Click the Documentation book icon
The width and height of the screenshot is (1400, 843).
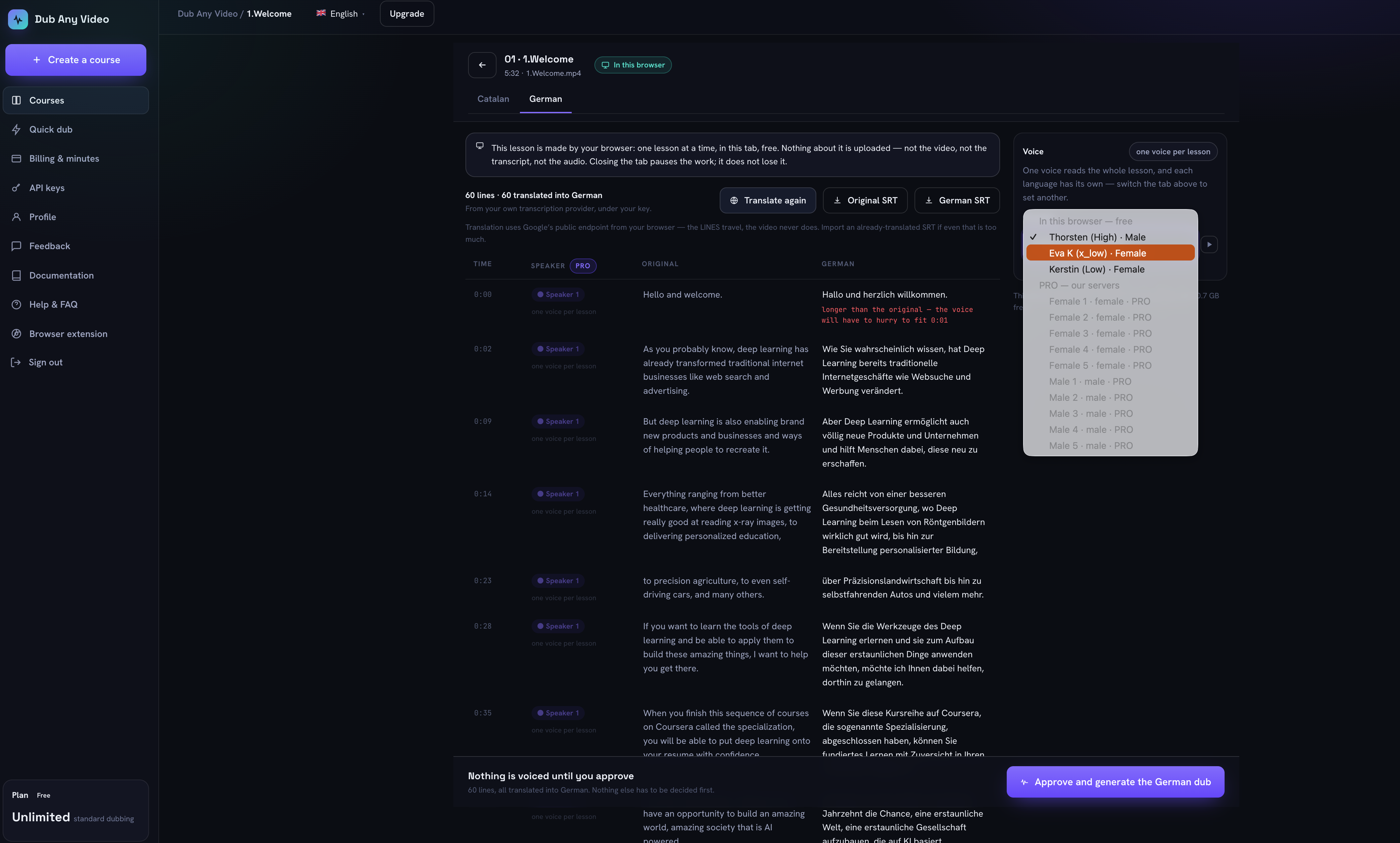click(x=16, y=276)
